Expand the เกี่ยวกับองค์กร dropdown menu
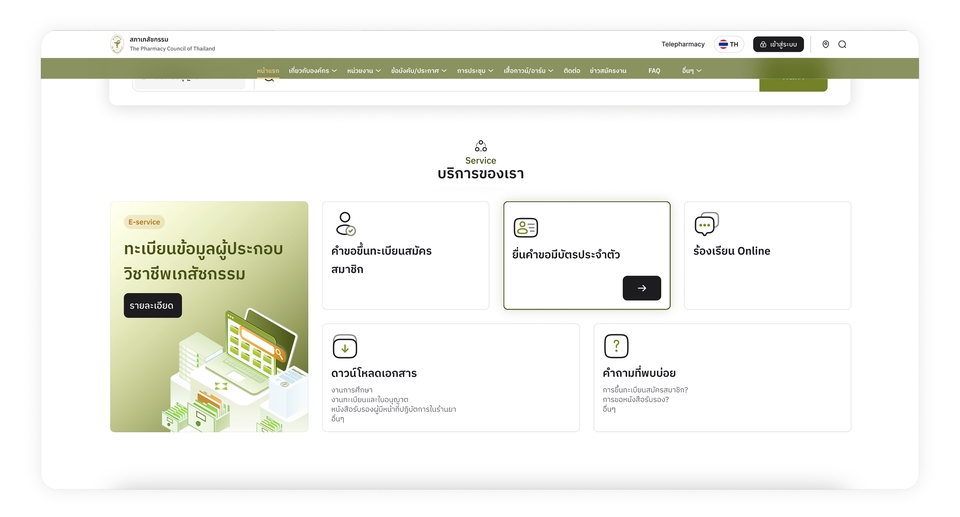Viewport: 960px width, 517px height. (313, 71)
